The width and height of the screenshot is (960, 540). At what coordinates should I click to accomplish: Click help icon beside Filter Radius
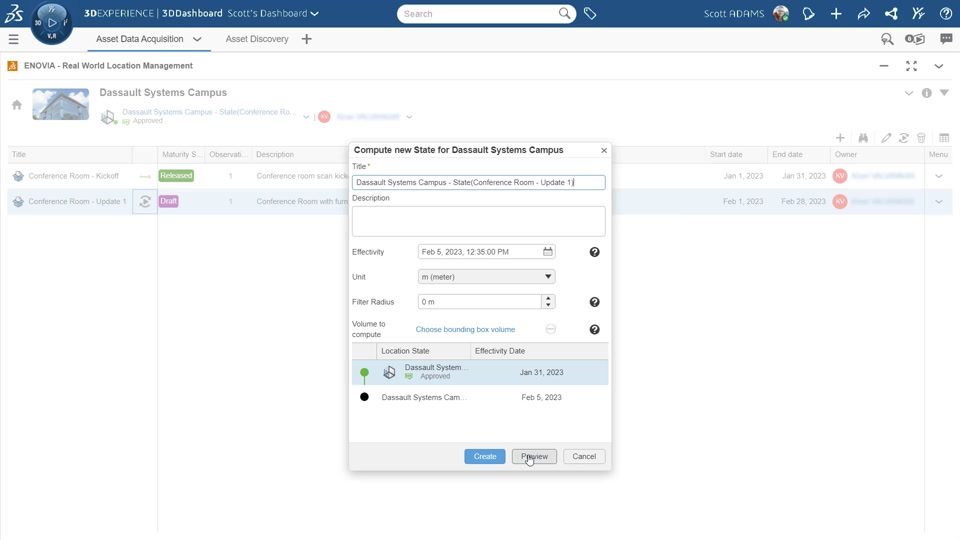click(594, 302)
